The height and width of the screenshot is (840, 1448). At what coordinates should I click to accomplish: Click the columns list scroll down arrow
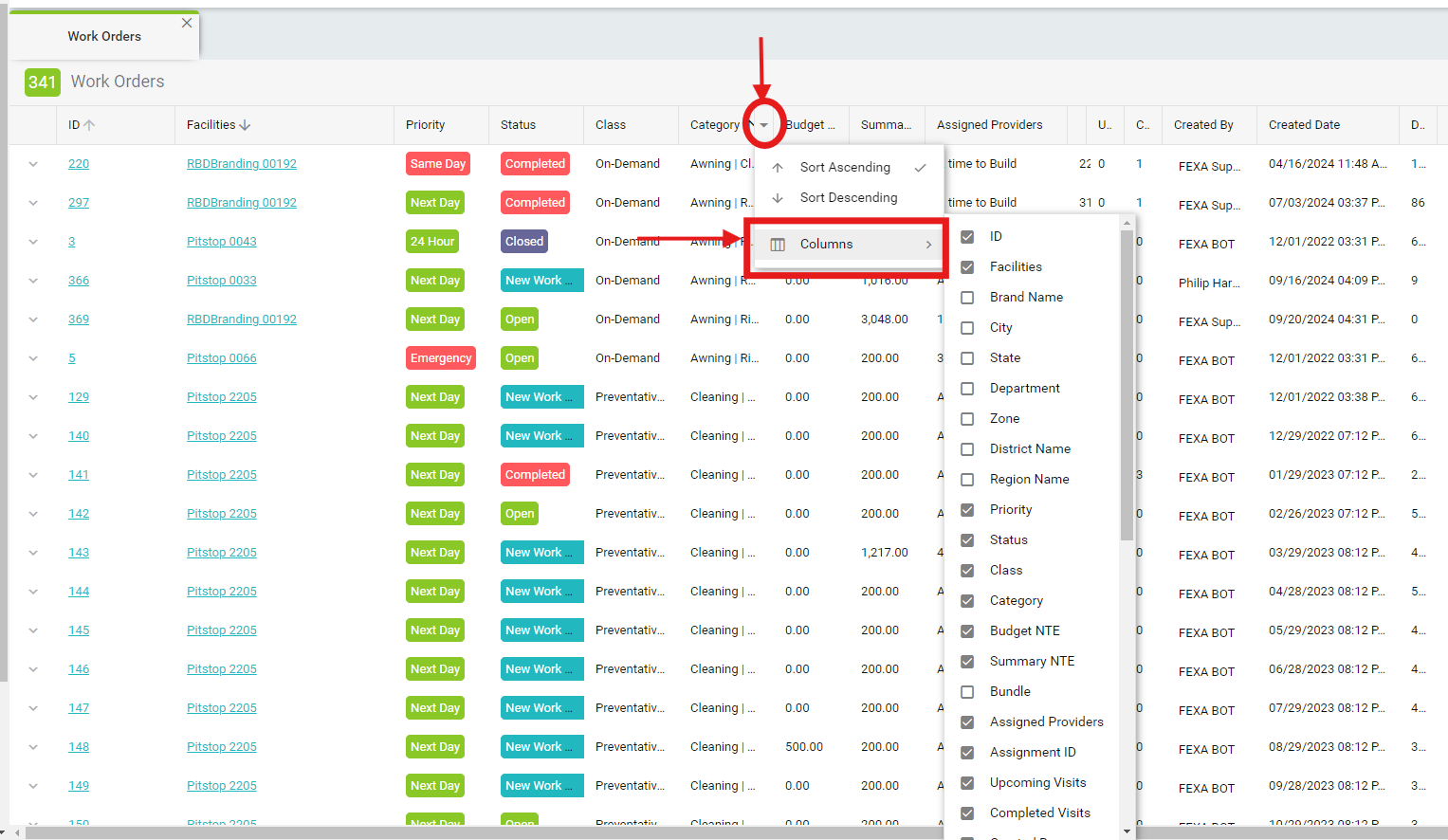(x=1127, y=831)
